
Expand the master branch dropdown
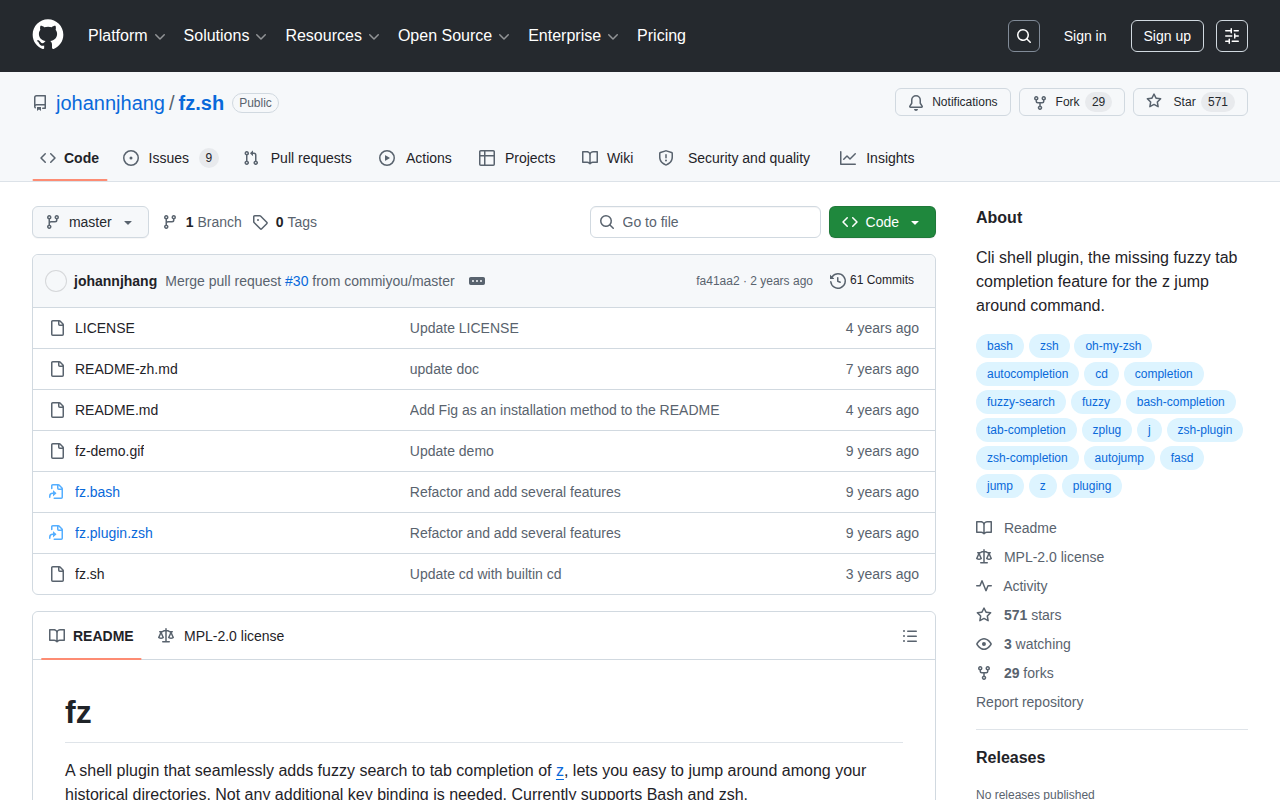(x=90, y=222)
